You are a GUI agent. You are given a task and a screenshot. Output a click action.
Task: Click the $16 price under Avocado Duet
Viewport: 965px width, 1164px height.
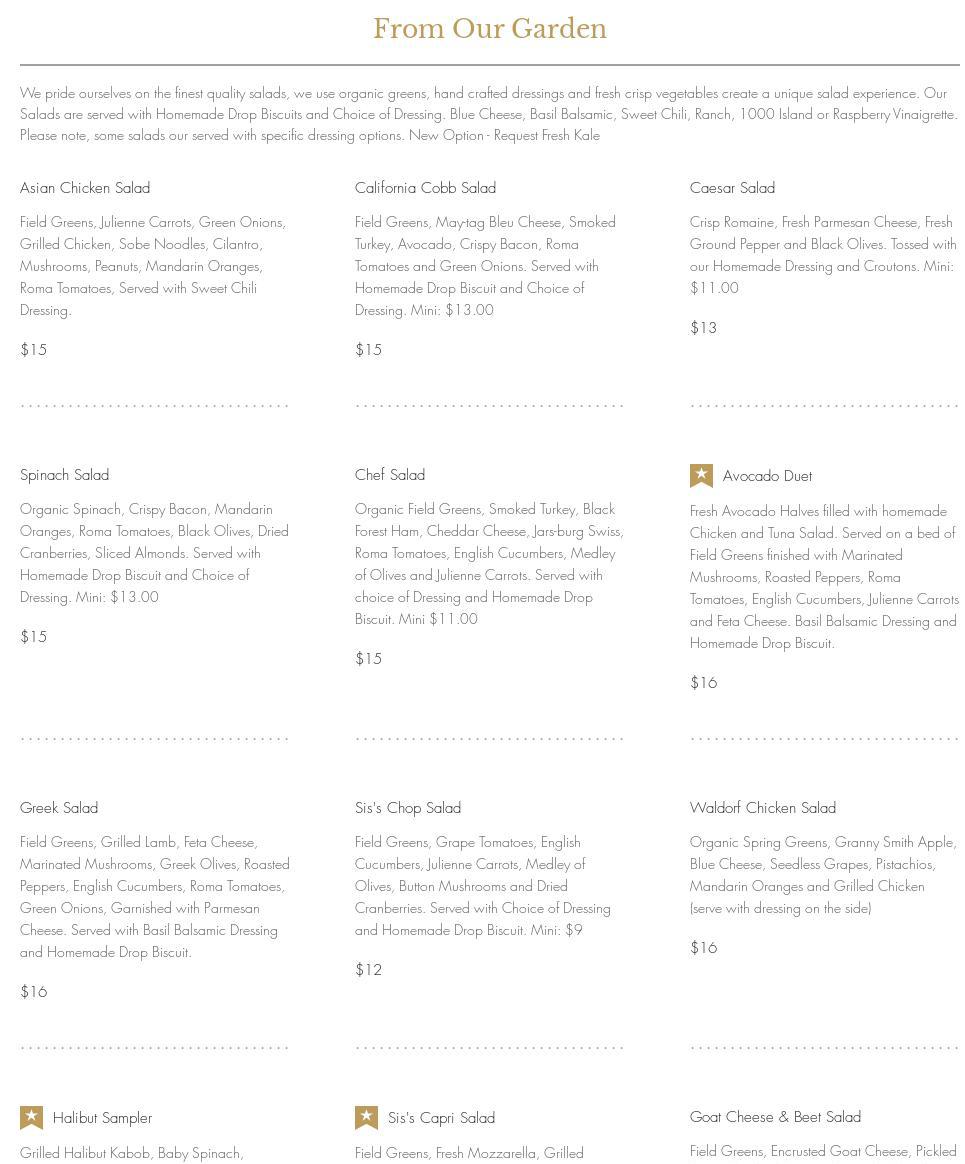tap(703, 682)
